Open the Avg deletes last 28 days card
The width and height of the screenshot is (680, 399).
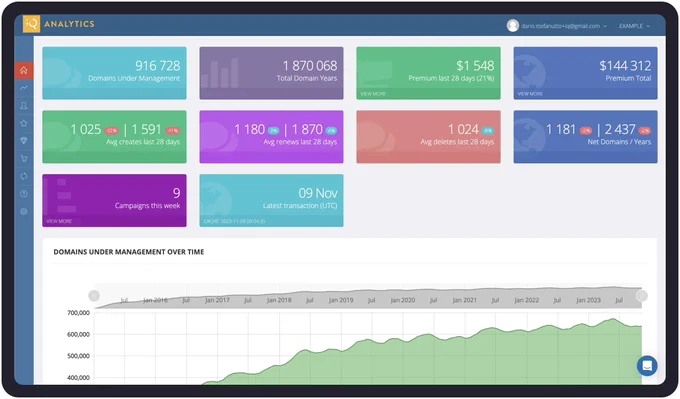click(428, 137)
